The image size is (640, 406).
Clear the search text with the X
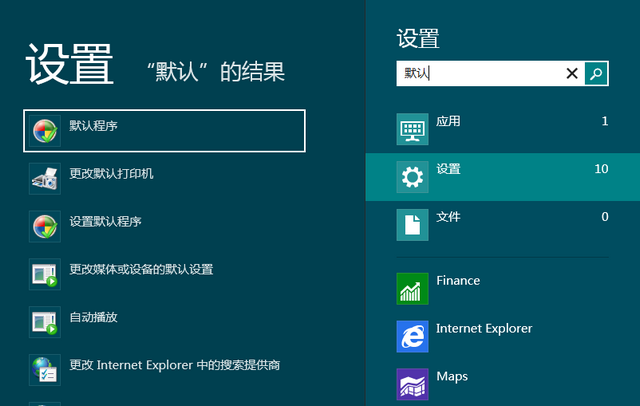coord(572,73)
